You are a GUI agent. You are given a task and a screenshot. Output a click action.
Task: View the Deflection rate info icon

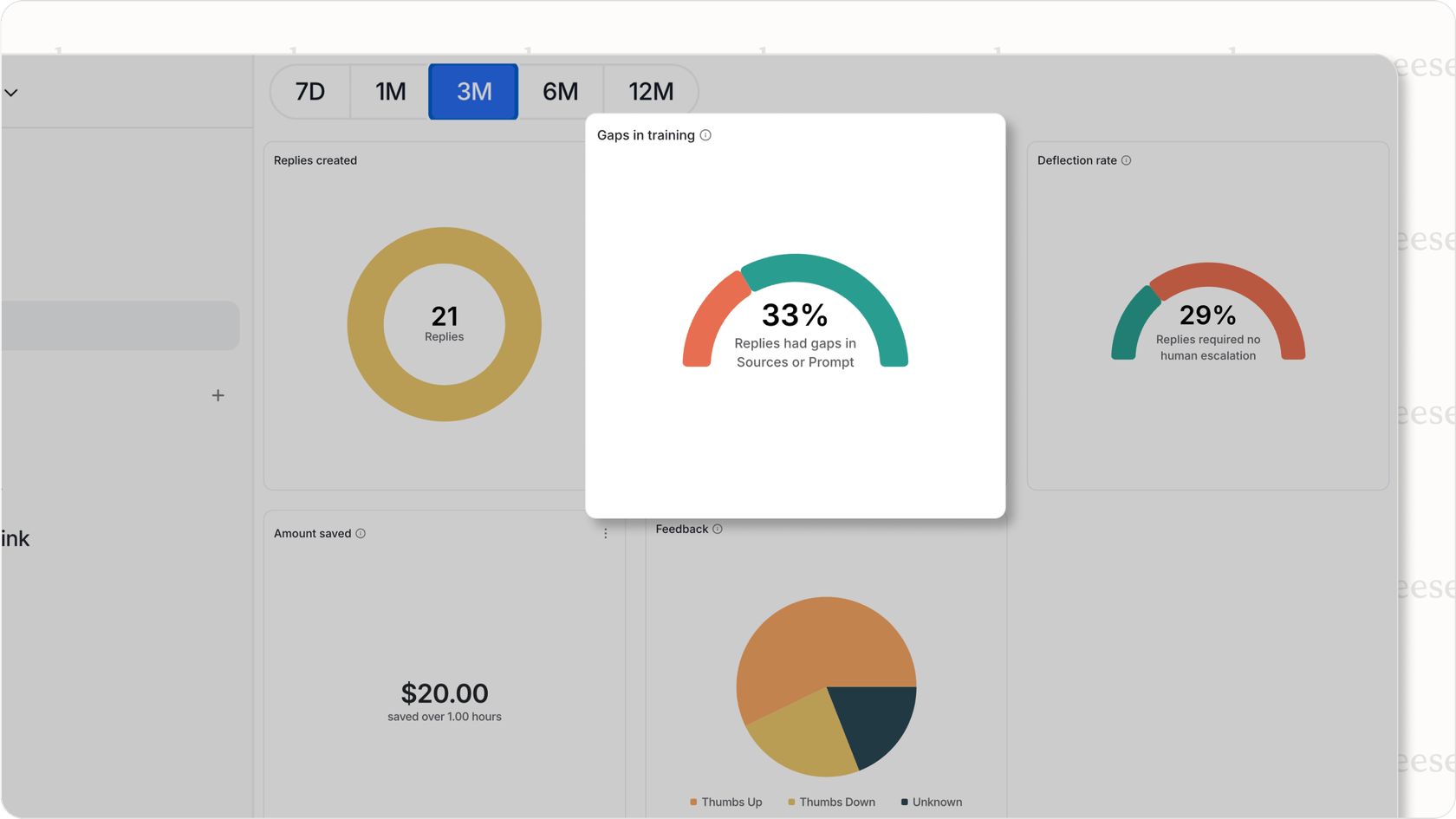[1127, 160]
